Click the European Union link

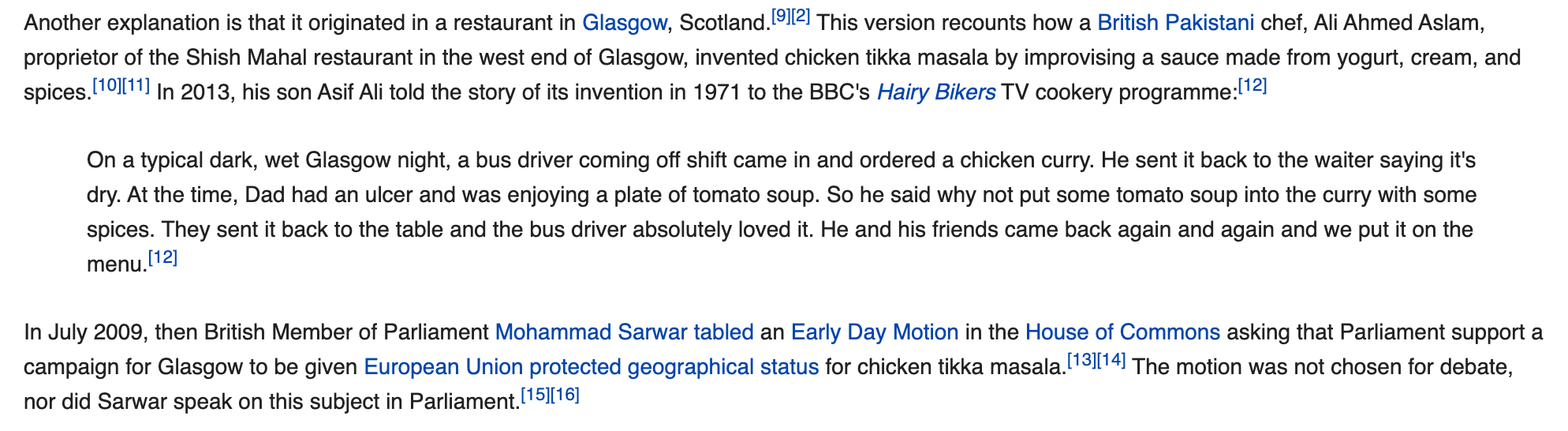443,367
